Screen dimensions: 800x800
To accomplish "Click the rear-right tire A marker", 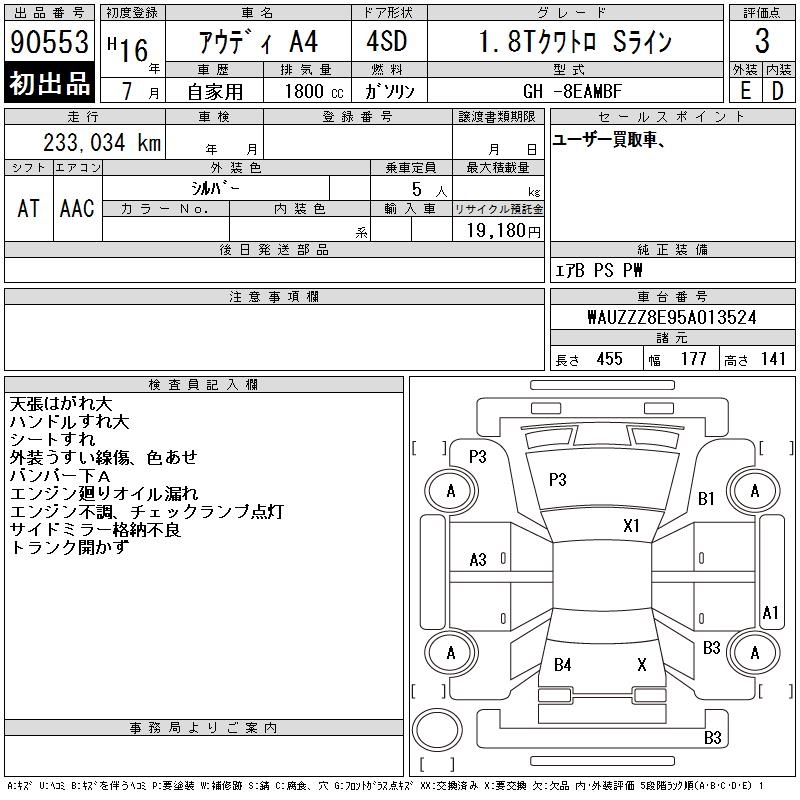I will pyautogui.click(x=755, y=653).
